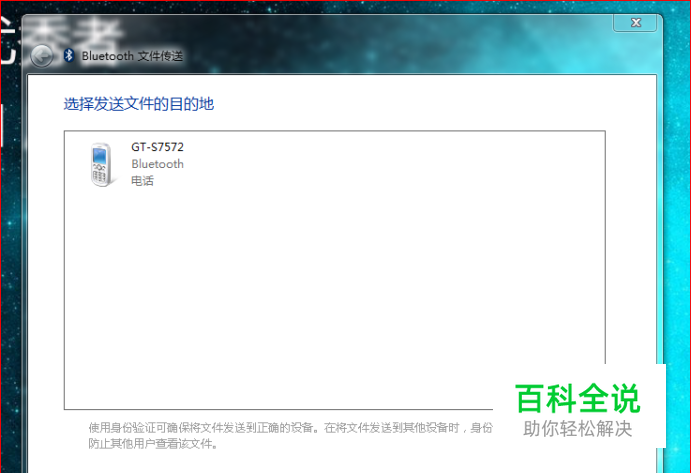Click the '电话' device type label
Viewport: 691px width, 473px height.
[142, 181]
